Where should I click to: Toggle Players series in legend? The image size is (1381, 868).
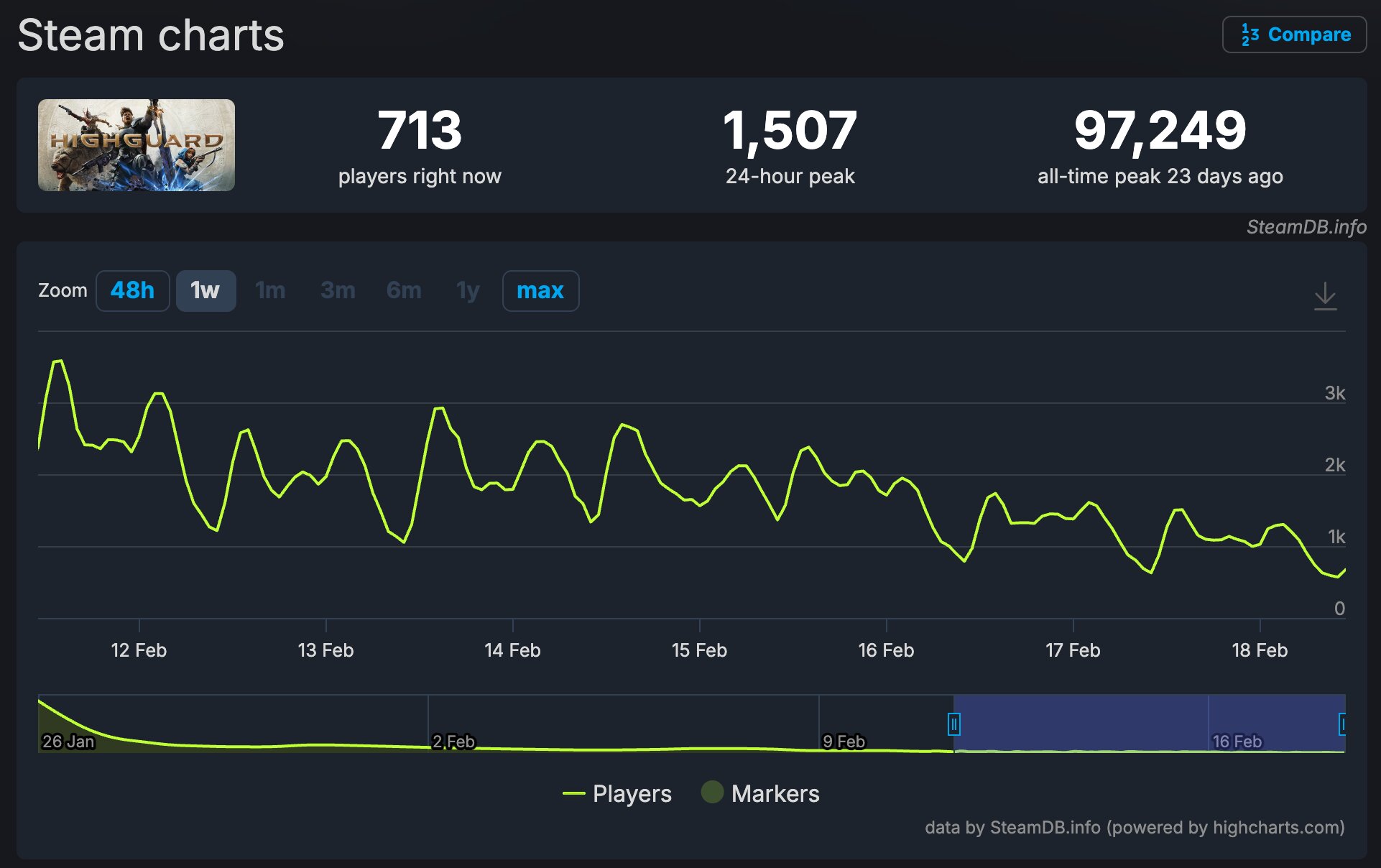tap(632, 793)
